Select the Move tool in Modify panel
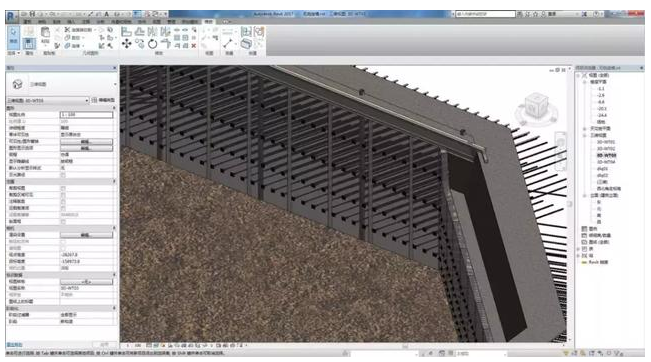 (x=127, y=44)
